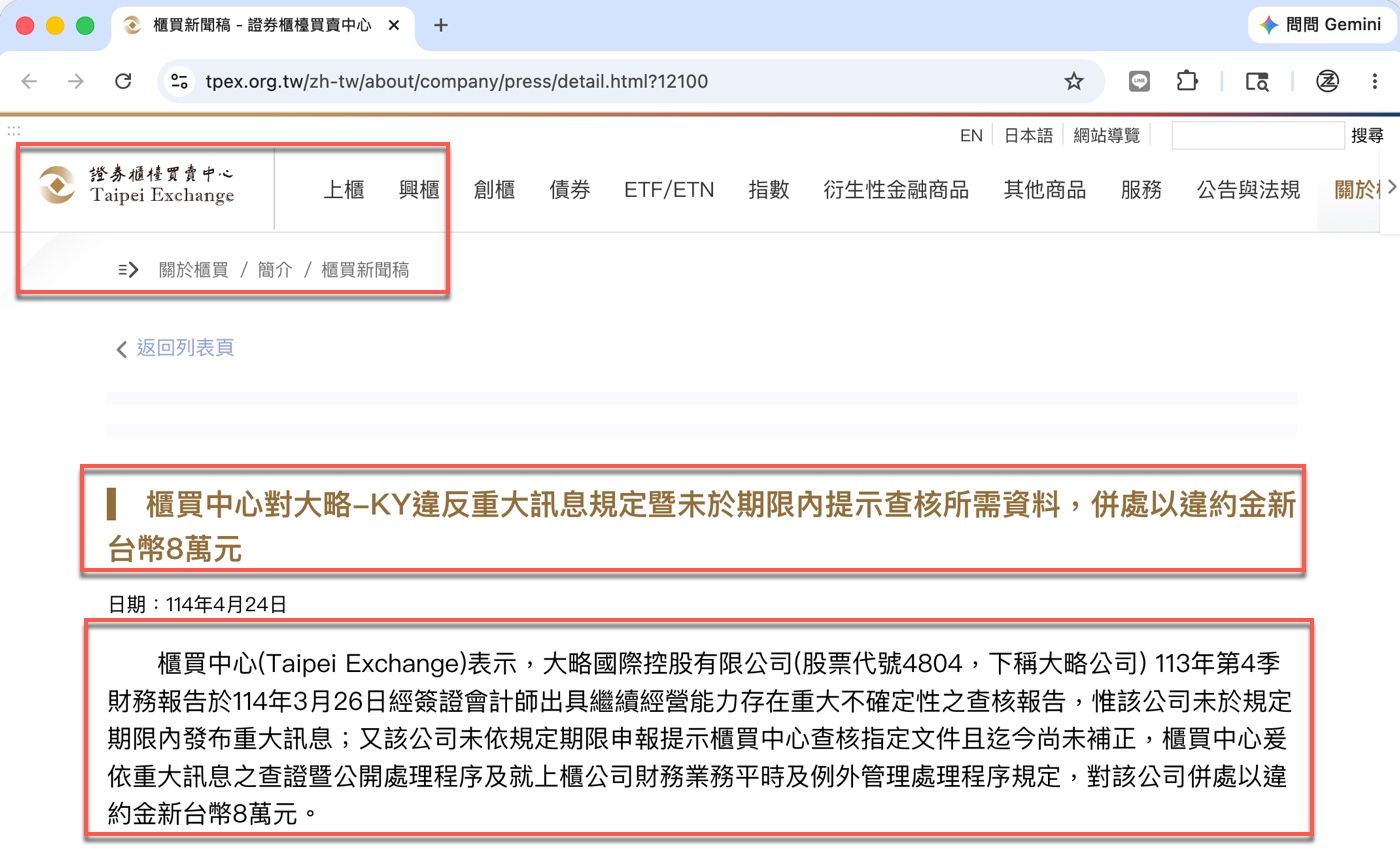Open the Extensions puzzle icon

[x=1187, y=81]
